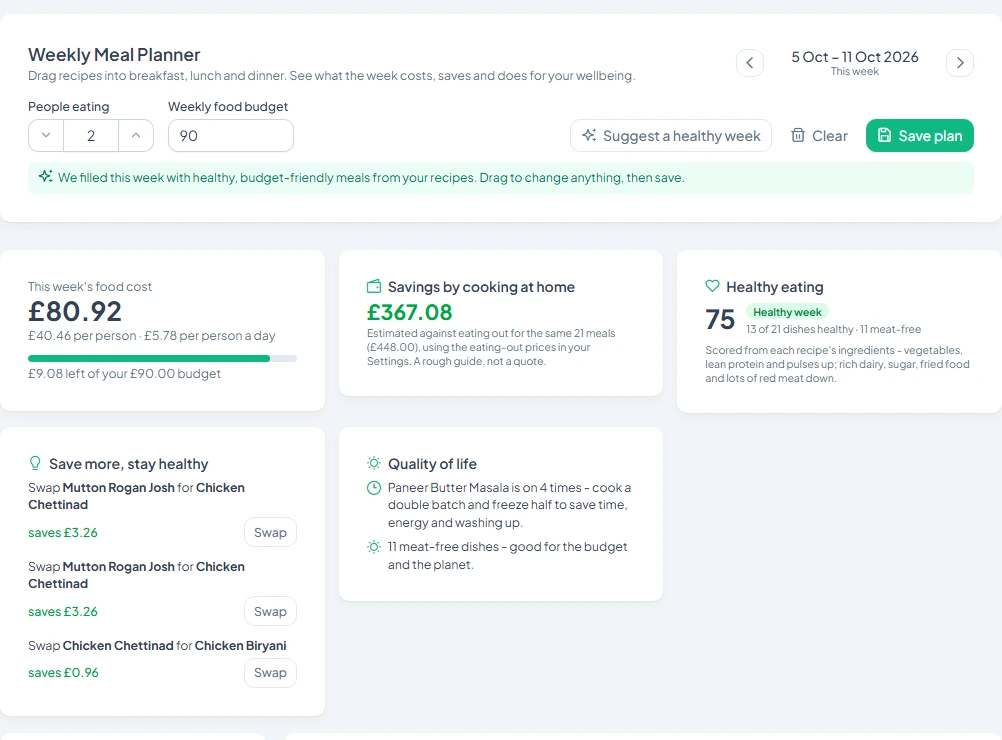Increase the People eating count

tap(136, 135)
